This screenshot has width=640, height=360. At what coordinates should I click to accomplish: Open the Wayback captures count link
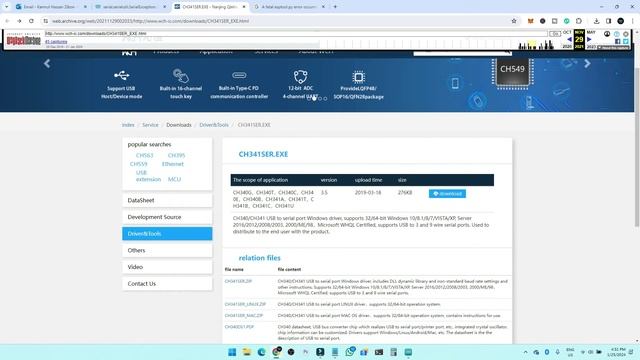click(x=56, y=42)
